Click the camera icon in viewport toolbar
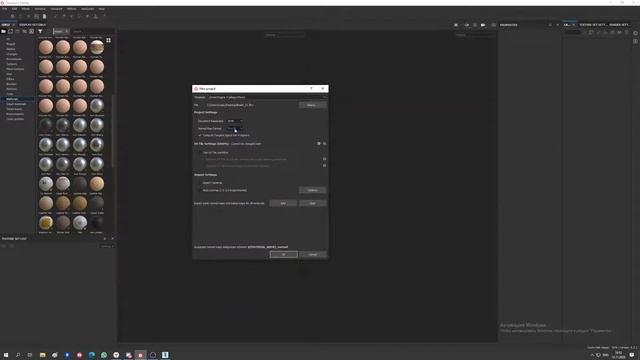 tap(483, 25)
